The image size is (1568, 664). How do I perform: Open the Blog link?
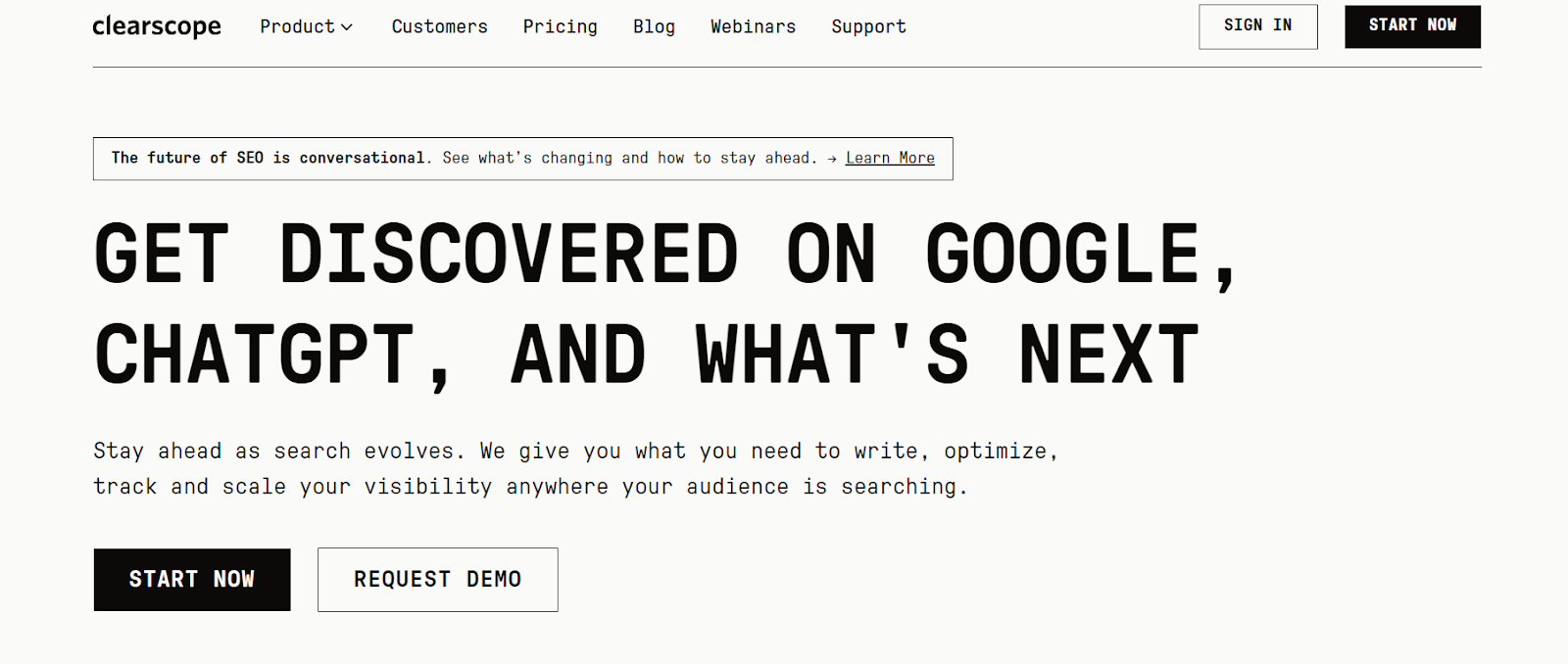pos(654,26)
